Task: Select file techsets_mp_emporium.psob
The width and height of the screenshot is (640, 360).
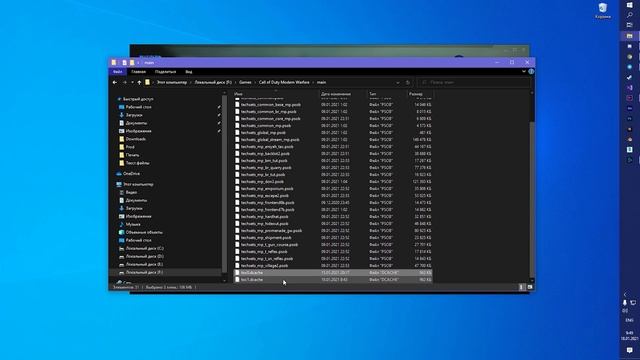Action: [267, 189]
